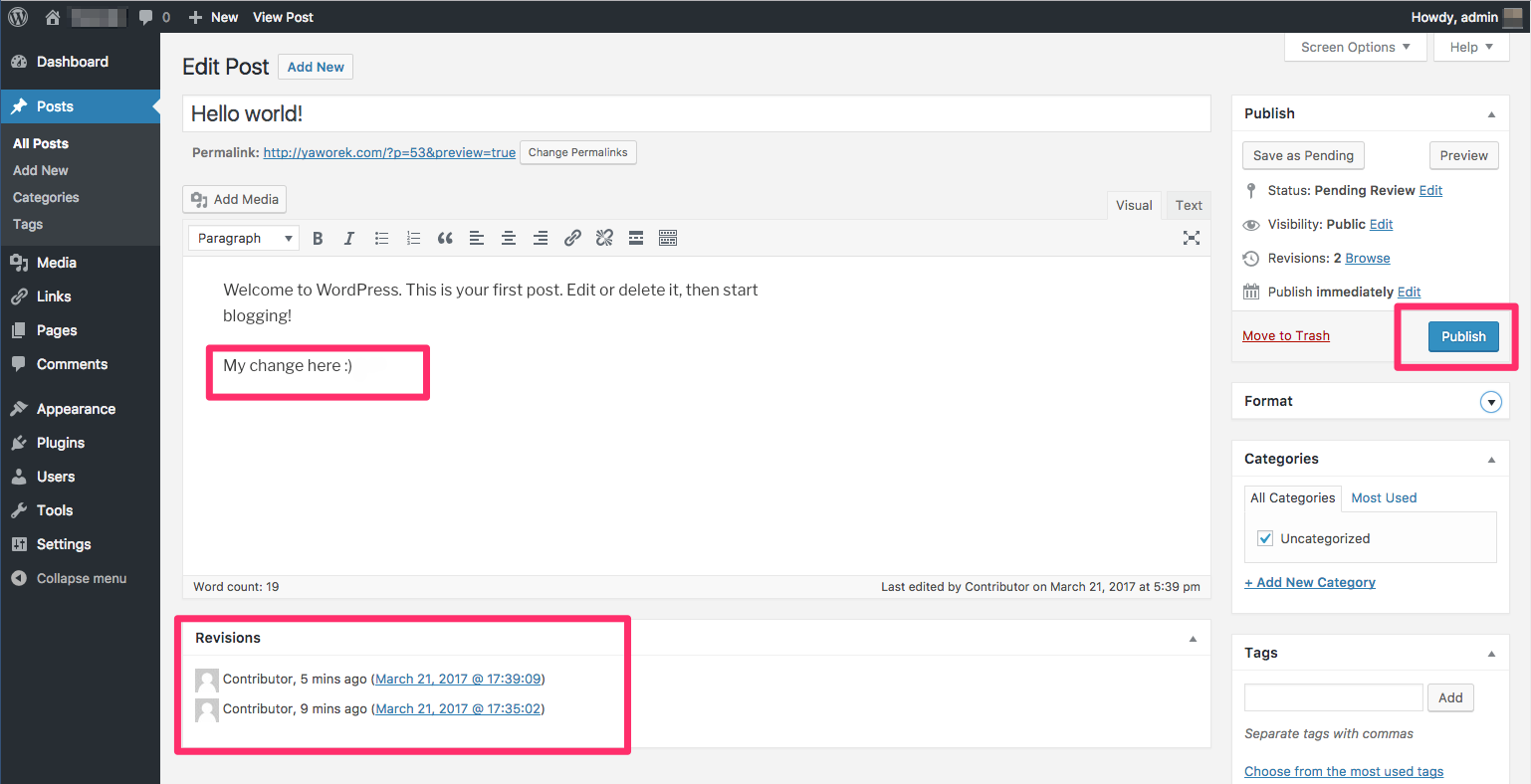
Task: Click the Publish button
Action: [1463, 336]
